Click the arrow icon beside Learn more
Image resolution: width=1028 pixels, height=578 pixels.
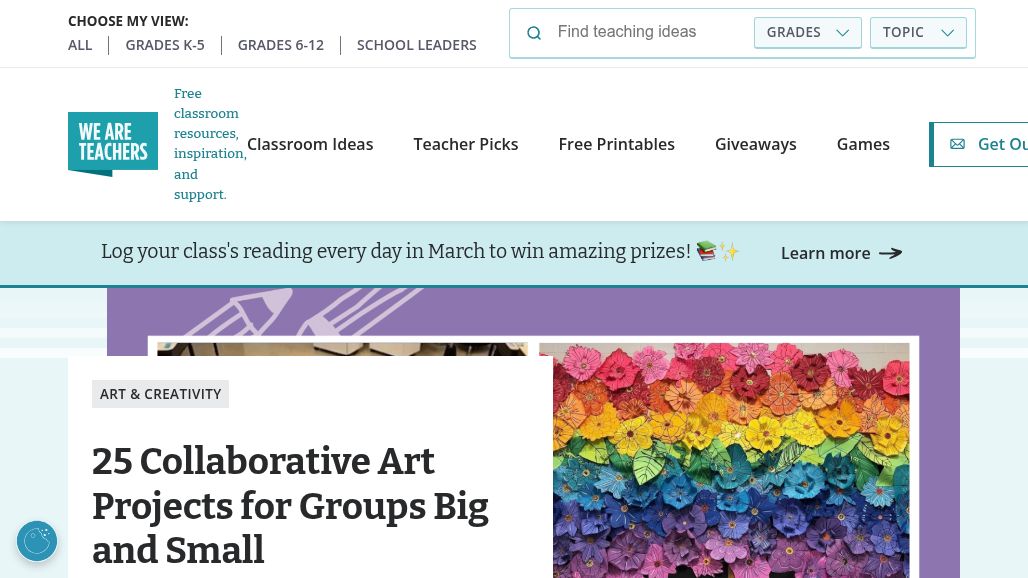pos(890,253)
